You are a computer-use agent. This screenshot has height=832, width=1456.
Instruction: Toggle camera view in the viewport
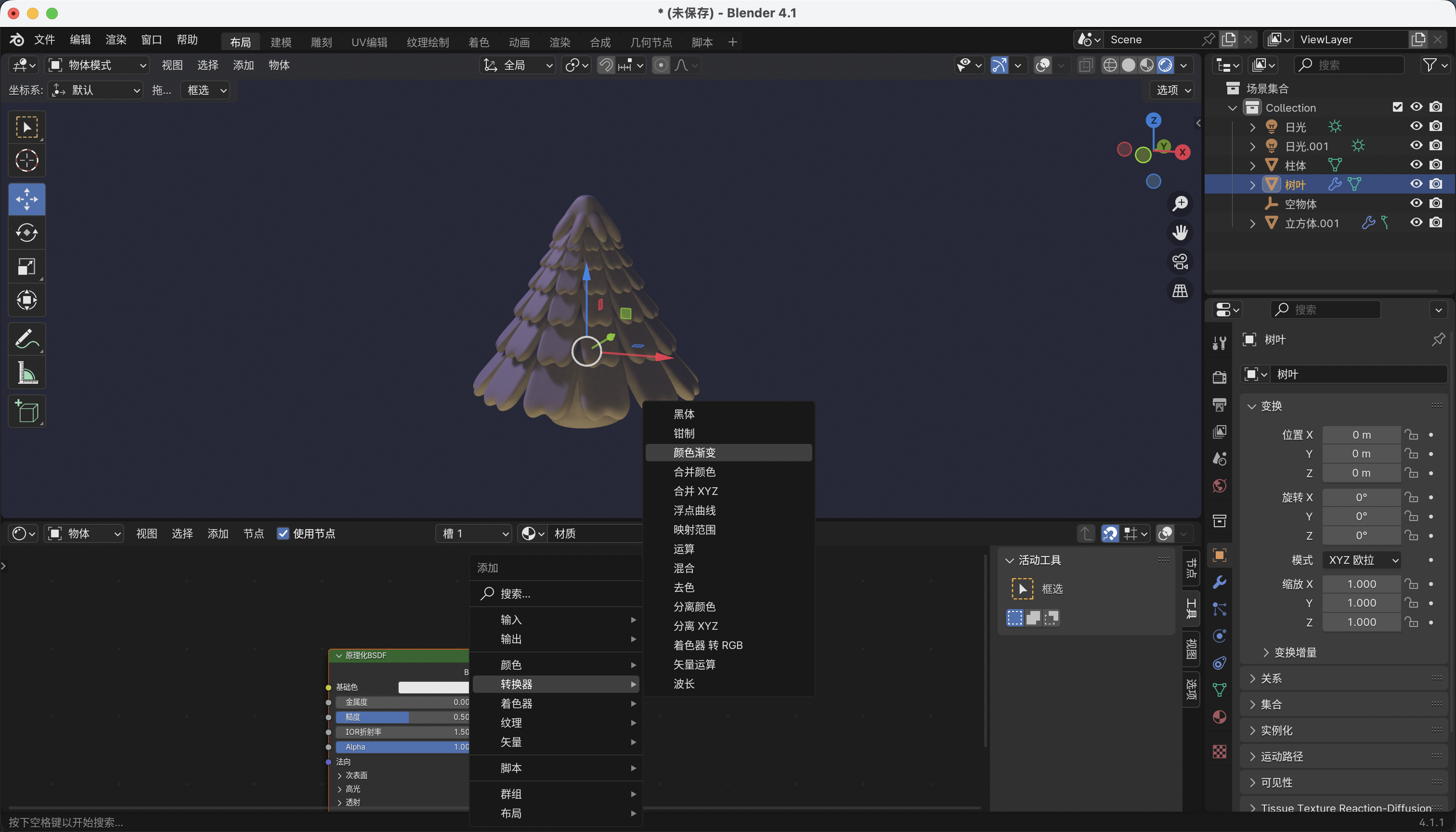point(1180,262)
